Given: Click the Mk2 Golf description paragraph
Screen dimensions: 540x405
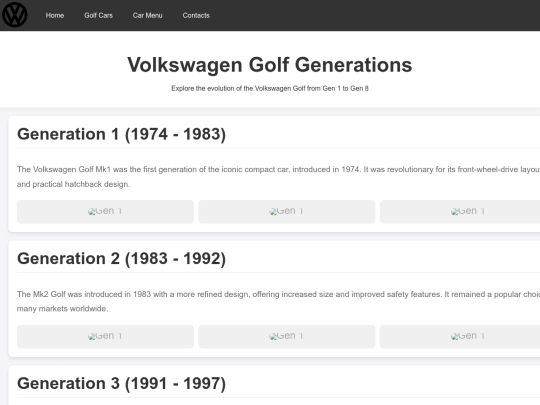Looking at the screenshot, I should coord(278,301).
